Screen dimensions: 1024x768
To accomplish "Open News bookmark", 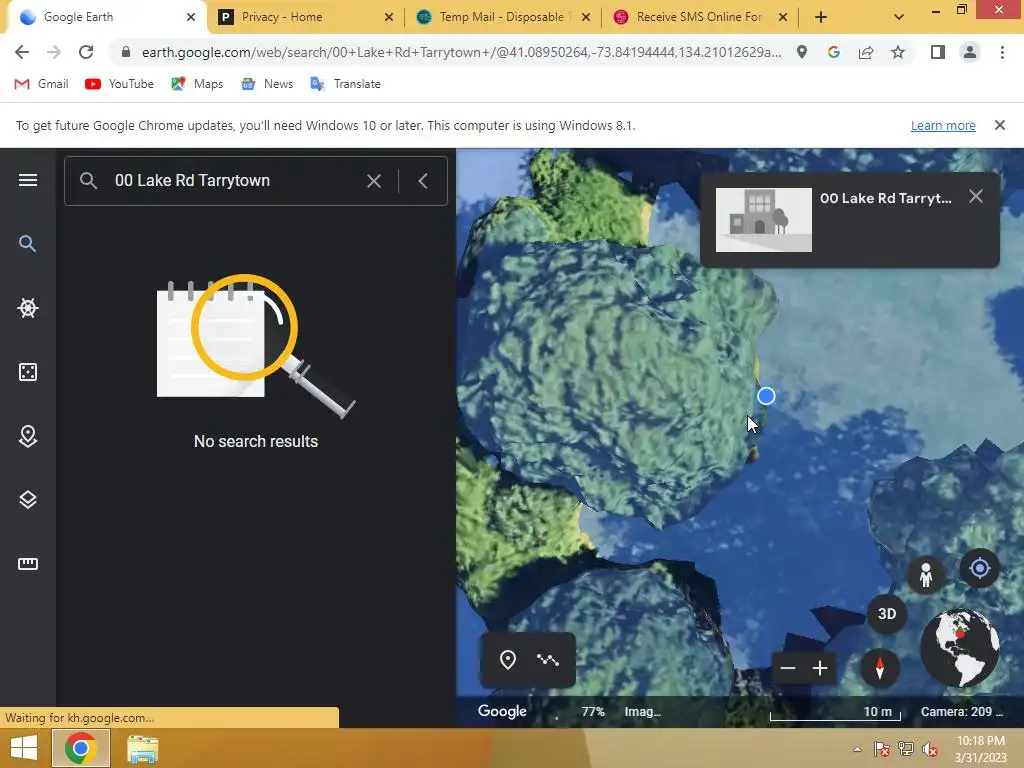I will [x=267, y=84].
